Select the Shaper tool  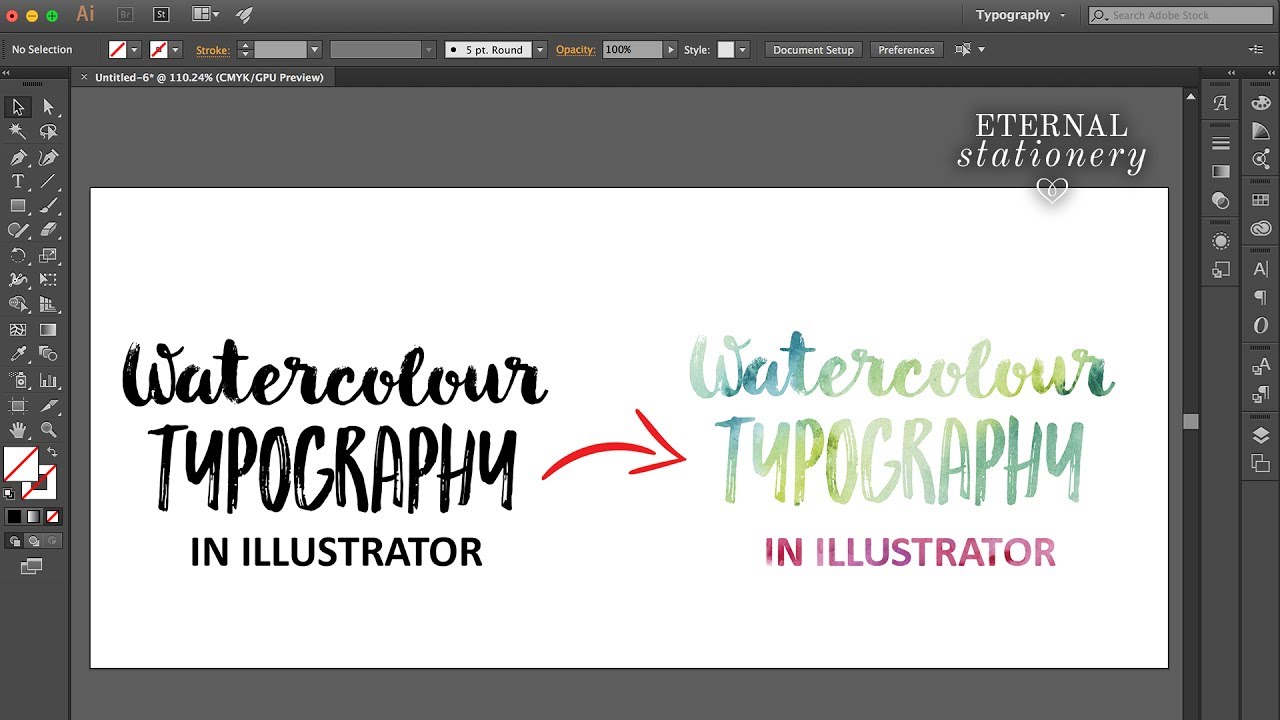[18, 230]
